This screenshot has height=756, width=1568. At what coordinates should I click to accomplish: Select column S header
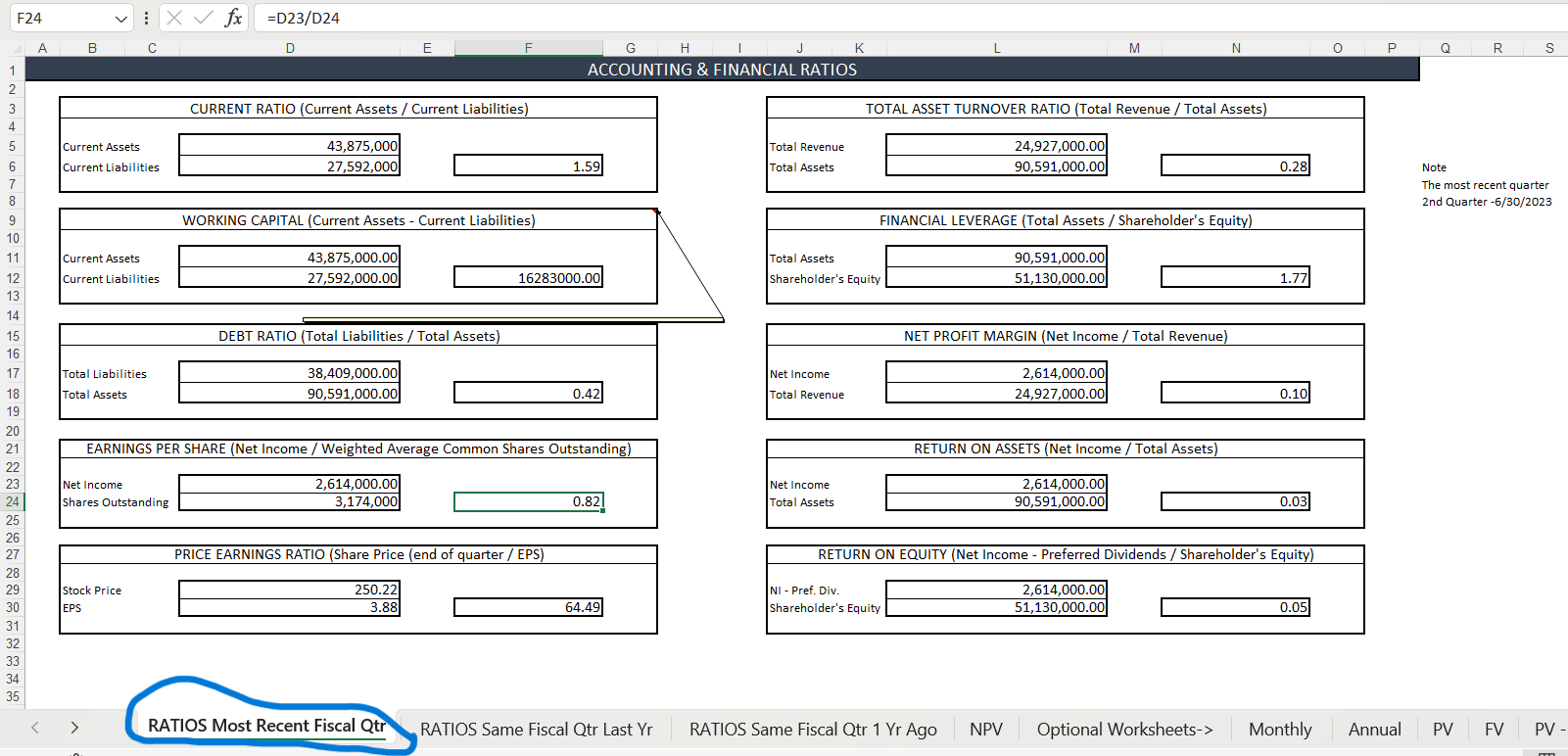[x=1549, y=48]
